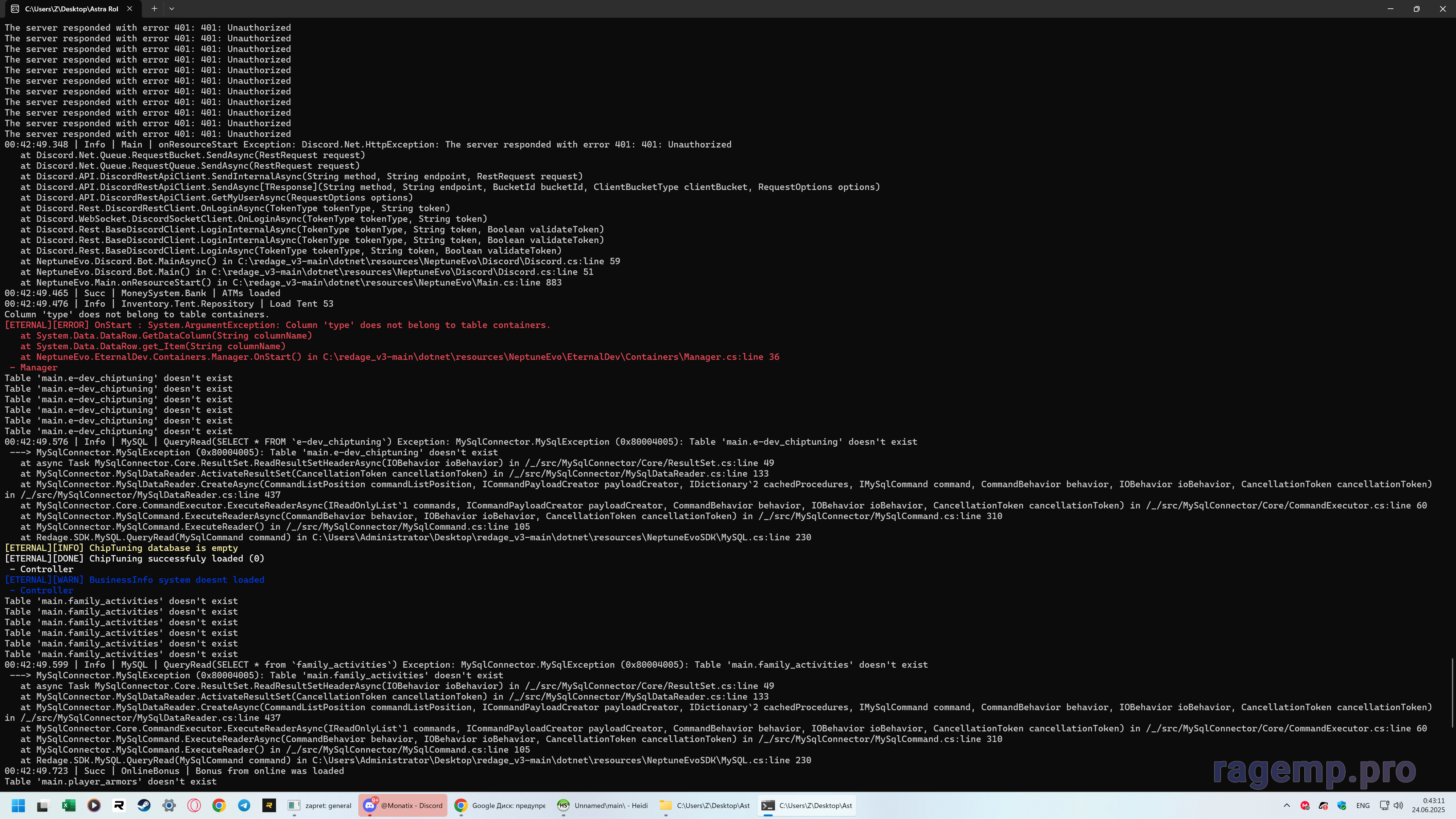Select the C:\Users\Z\Desktop\Astra Rol tab
The image size is (1456, 819).
(x=71, y=8)
